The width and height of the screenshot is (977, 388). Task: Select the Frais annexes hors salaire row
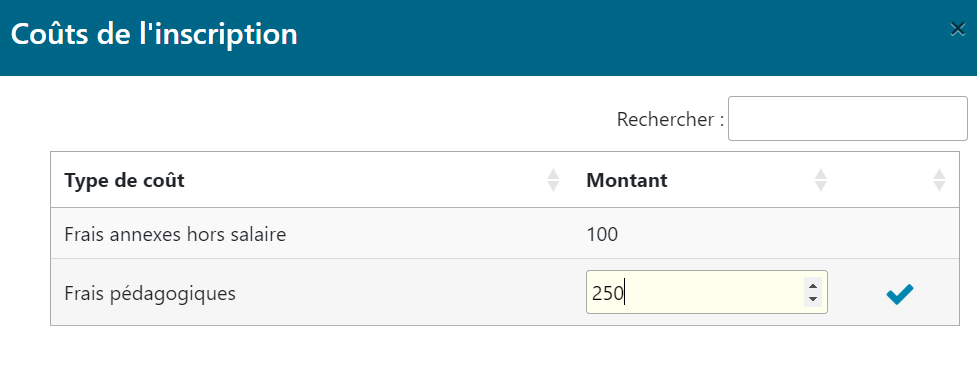505,234
